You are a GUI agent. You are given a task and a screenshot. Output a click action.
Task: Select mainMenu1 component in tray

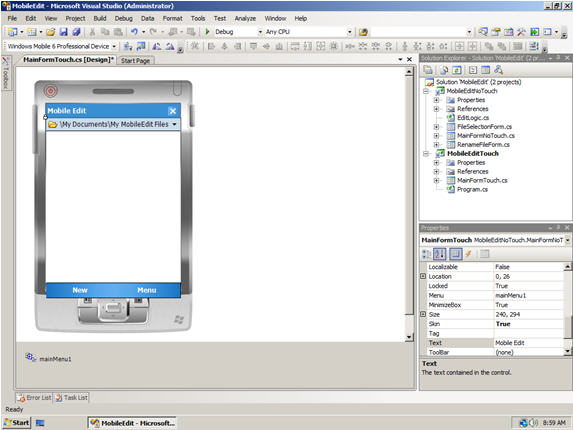[x=49, y=358]
